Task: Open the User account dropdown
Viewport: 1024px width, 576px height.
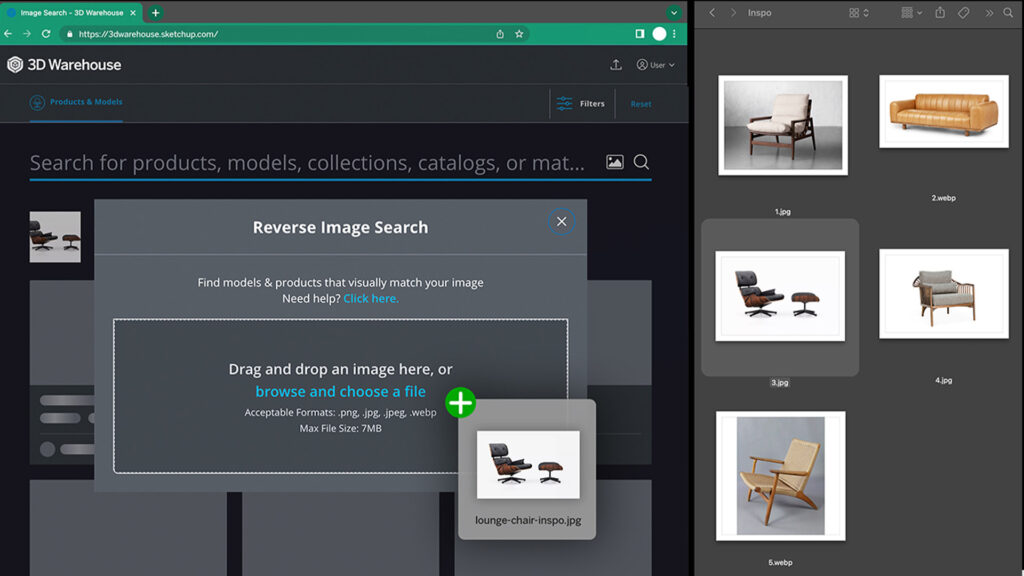Action: 657,64
